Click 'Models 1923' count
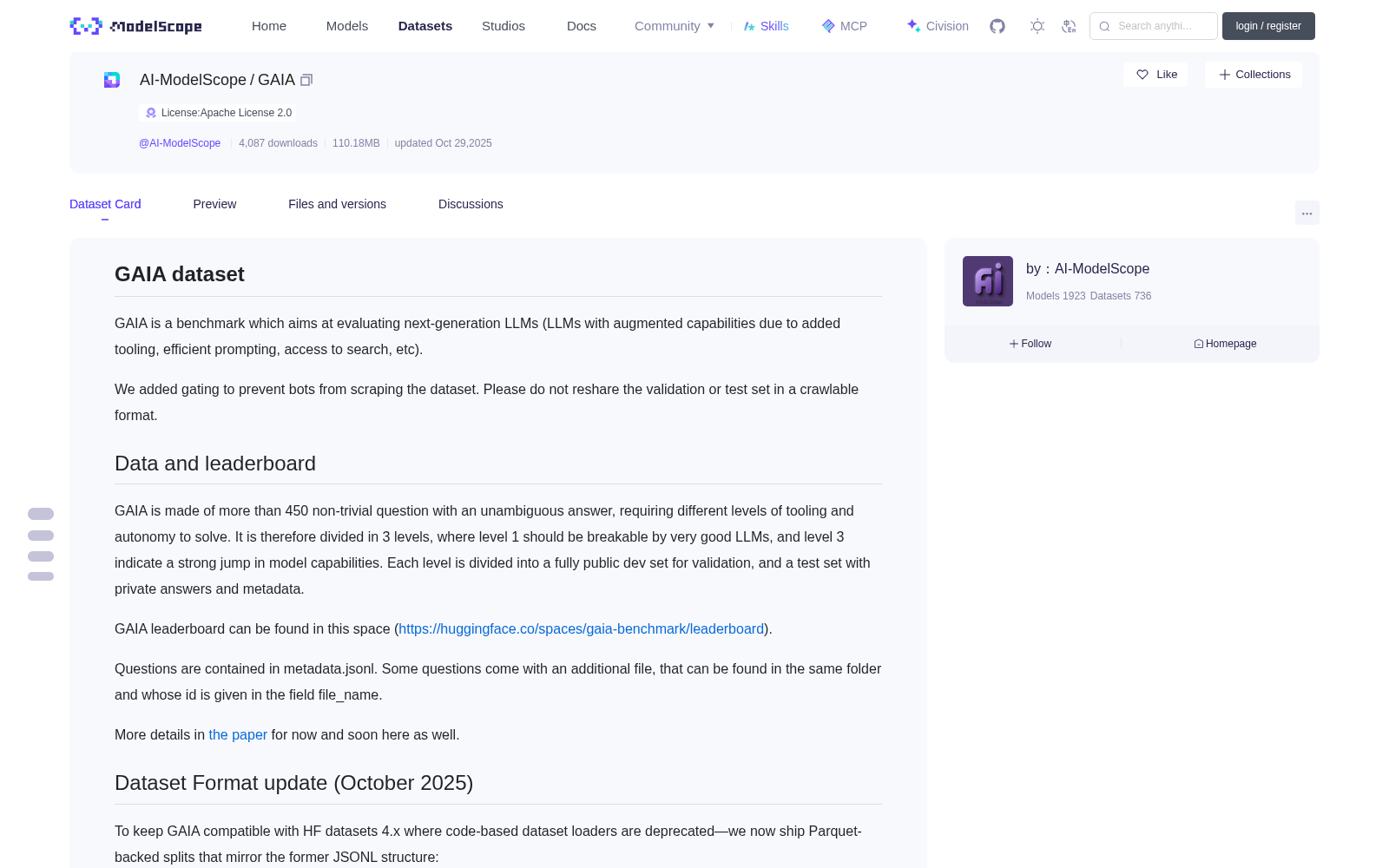The height and width of the screenshot is (868, 1389). [1056, 296]
